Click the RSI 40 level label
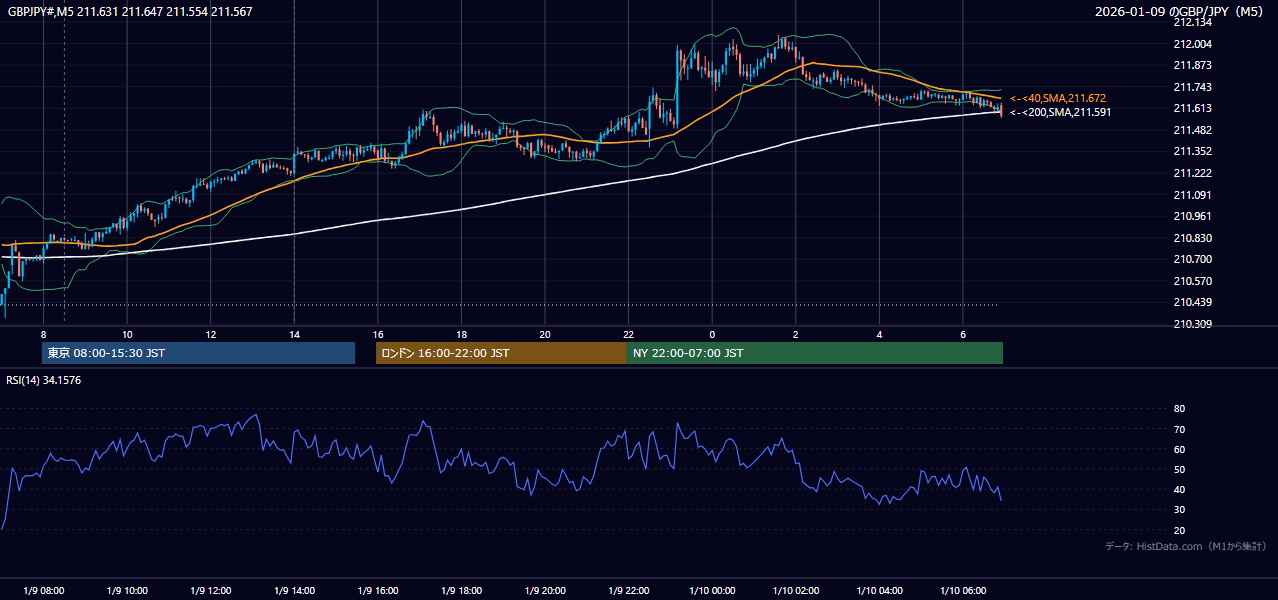This screenshot has width=1278, height=600. tap(1179, 489)
